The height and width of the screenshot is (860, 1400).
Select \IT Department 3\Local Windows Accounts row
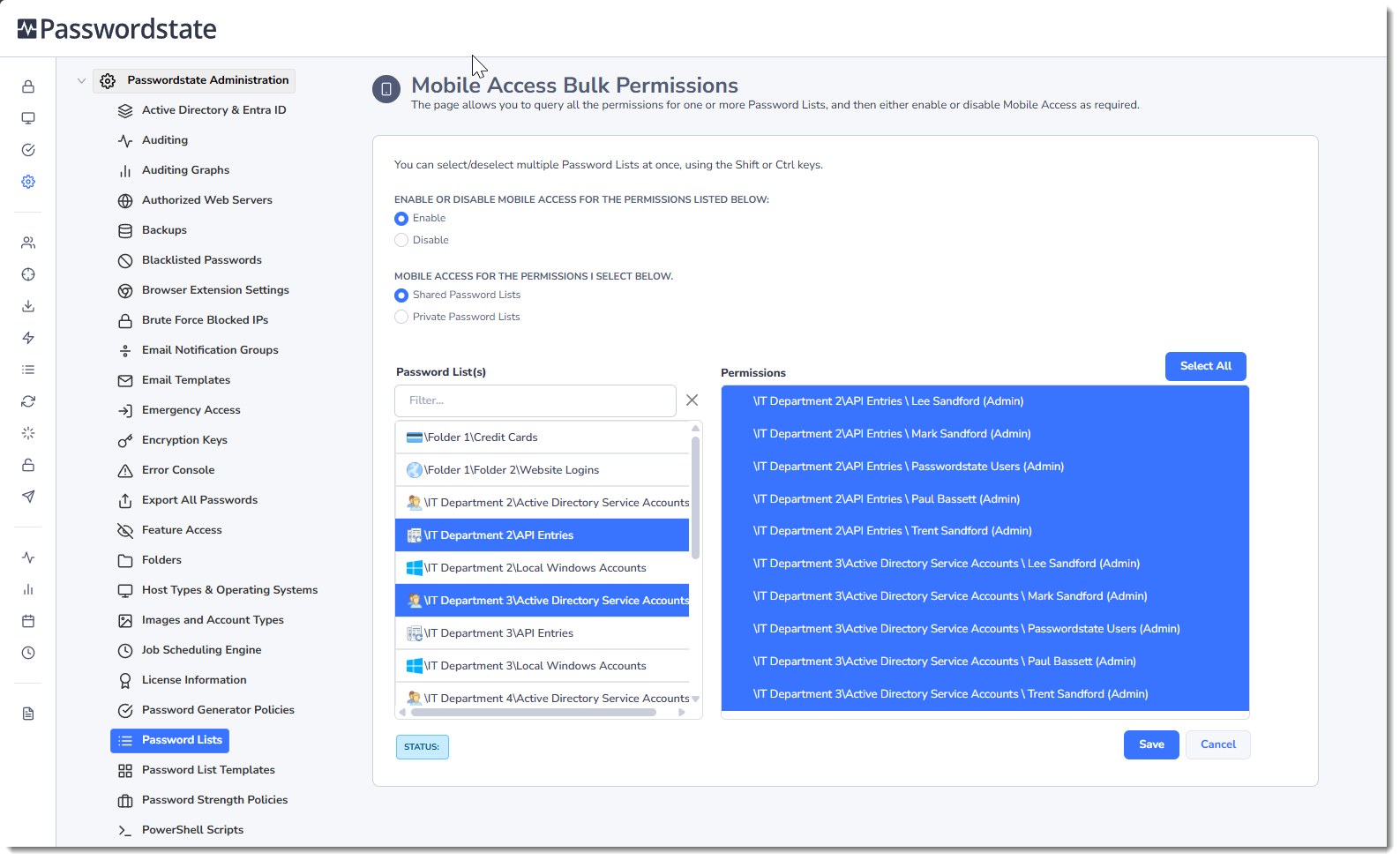543,666
